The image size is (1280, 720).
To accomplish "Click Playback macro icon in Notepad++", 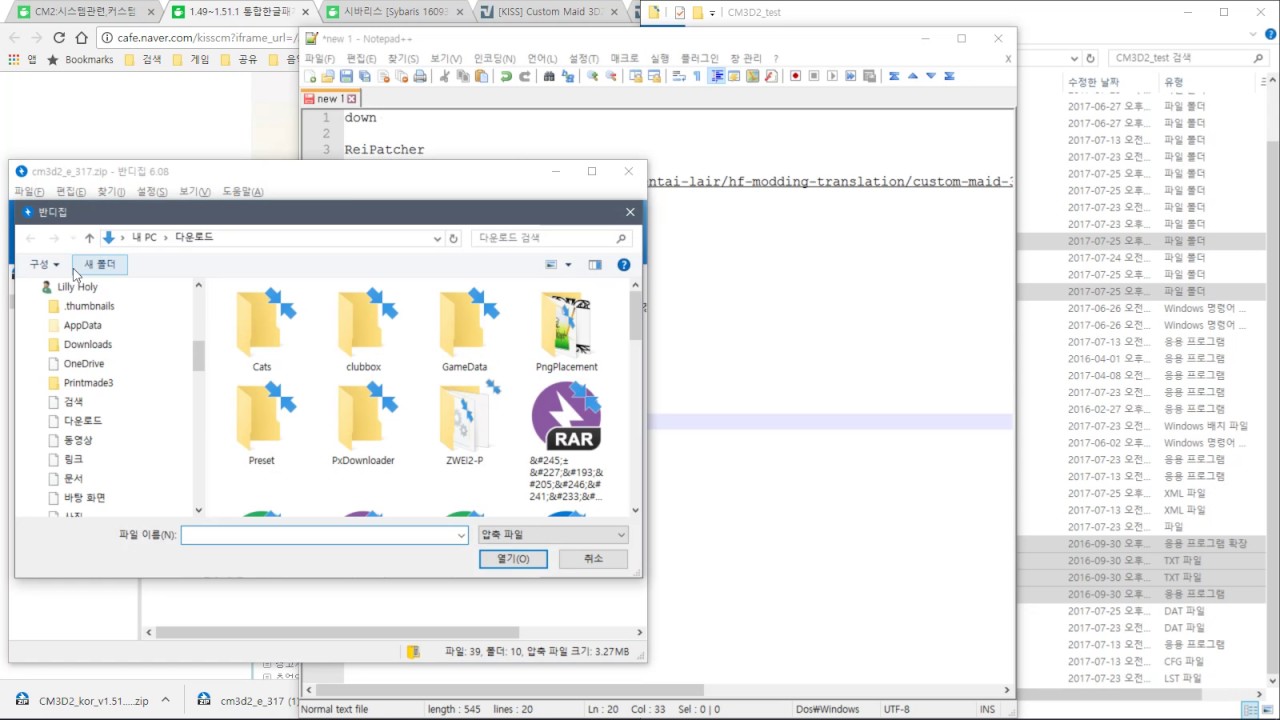I will pos(832,76).
